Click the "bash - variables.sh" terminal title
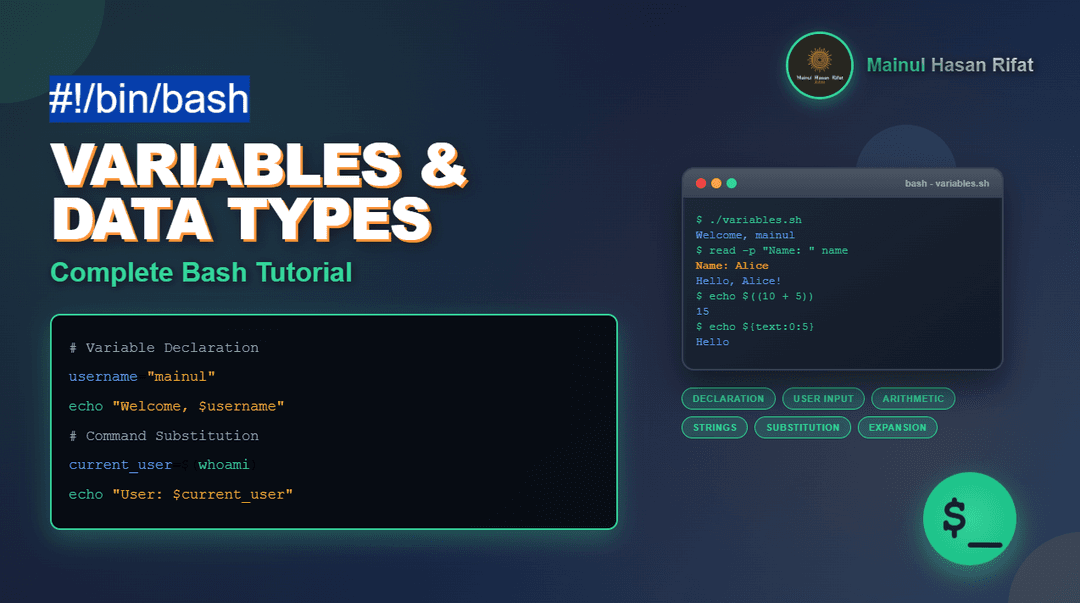This screenshot has height=603, width=1080. 946,183
